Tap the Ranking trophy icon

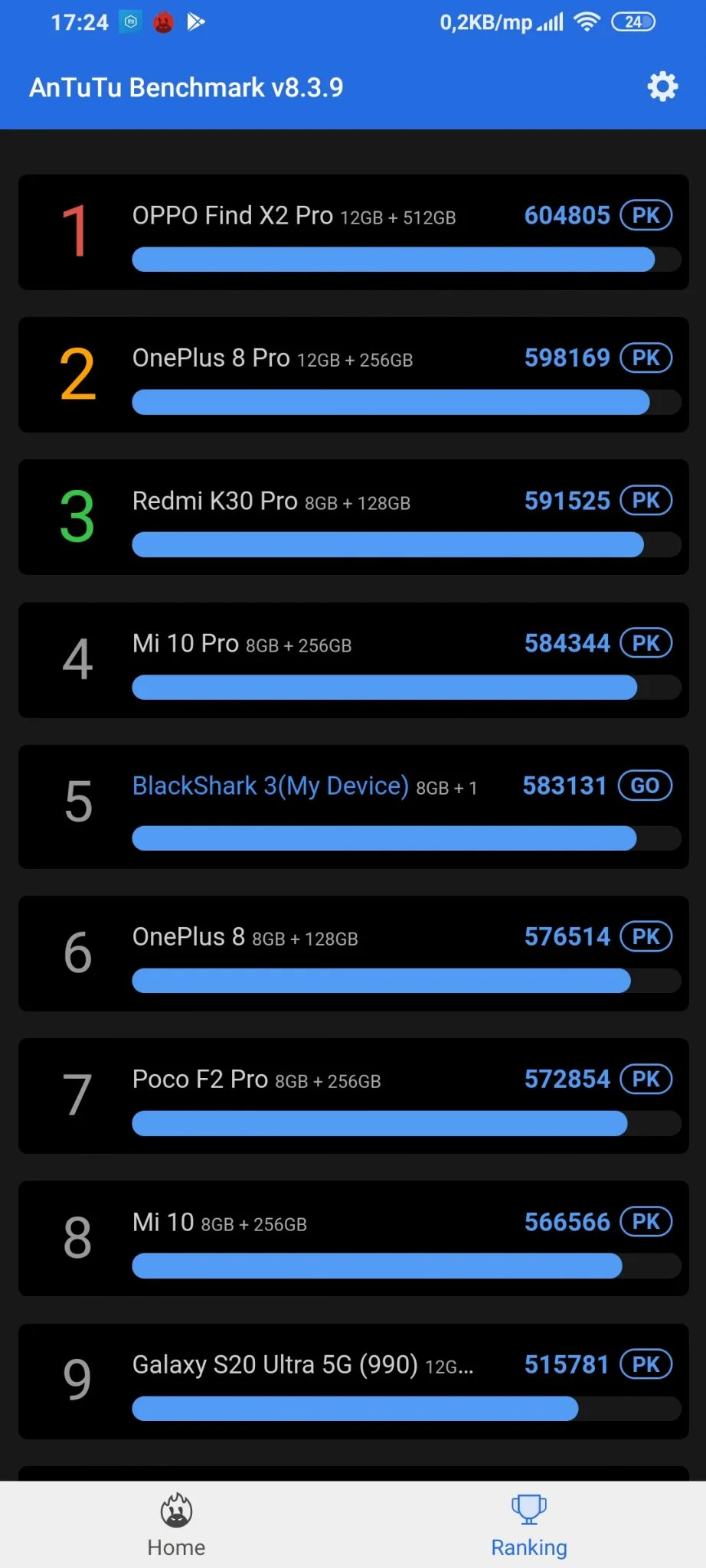(528, 1509)
